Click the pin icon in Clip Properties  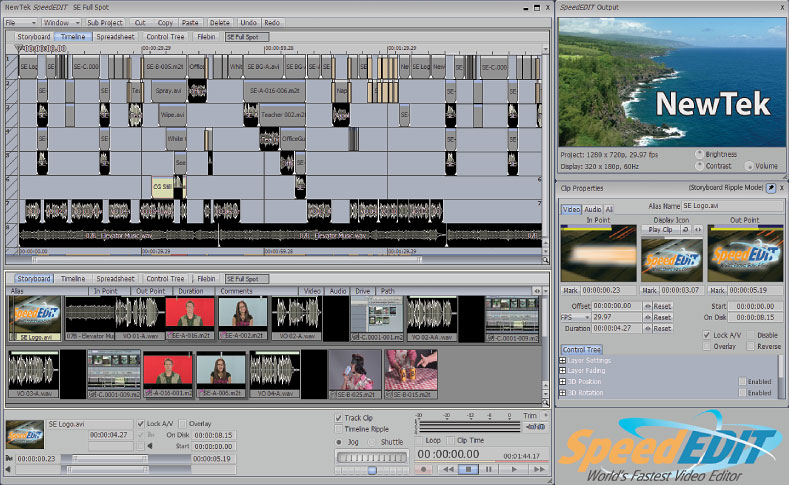click(770, 188)
